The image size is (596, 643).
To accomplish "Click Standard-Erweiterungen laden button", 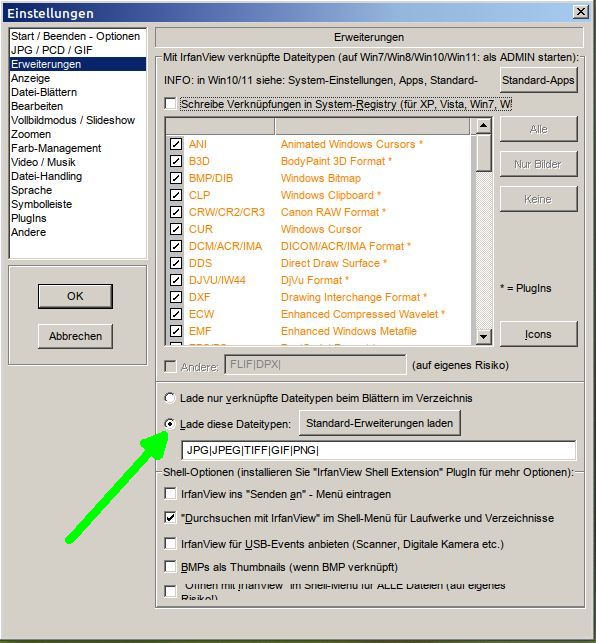I will [x=379, y=423].
